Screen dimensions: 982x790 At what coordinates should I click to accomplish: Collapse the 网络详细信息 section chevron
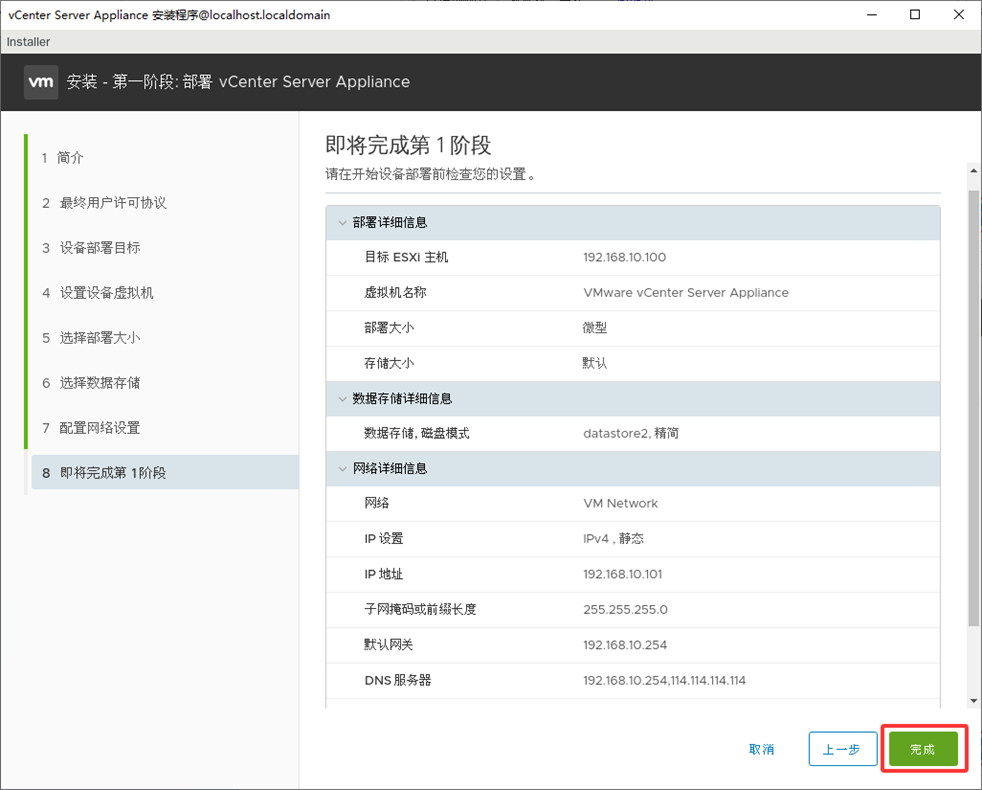[x=341, y=469]
